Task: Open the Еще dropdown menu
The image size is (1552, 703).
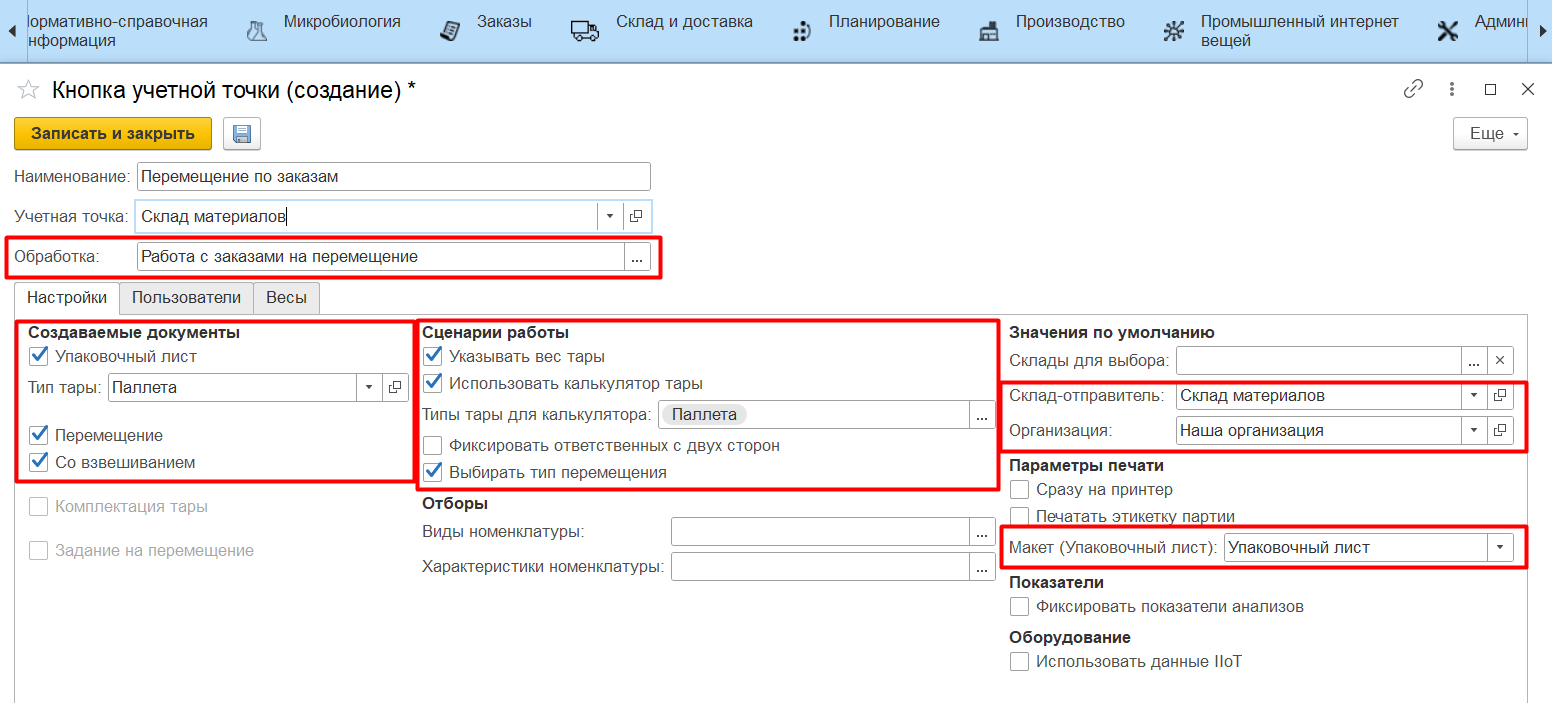Action: tap(1489, 134)
